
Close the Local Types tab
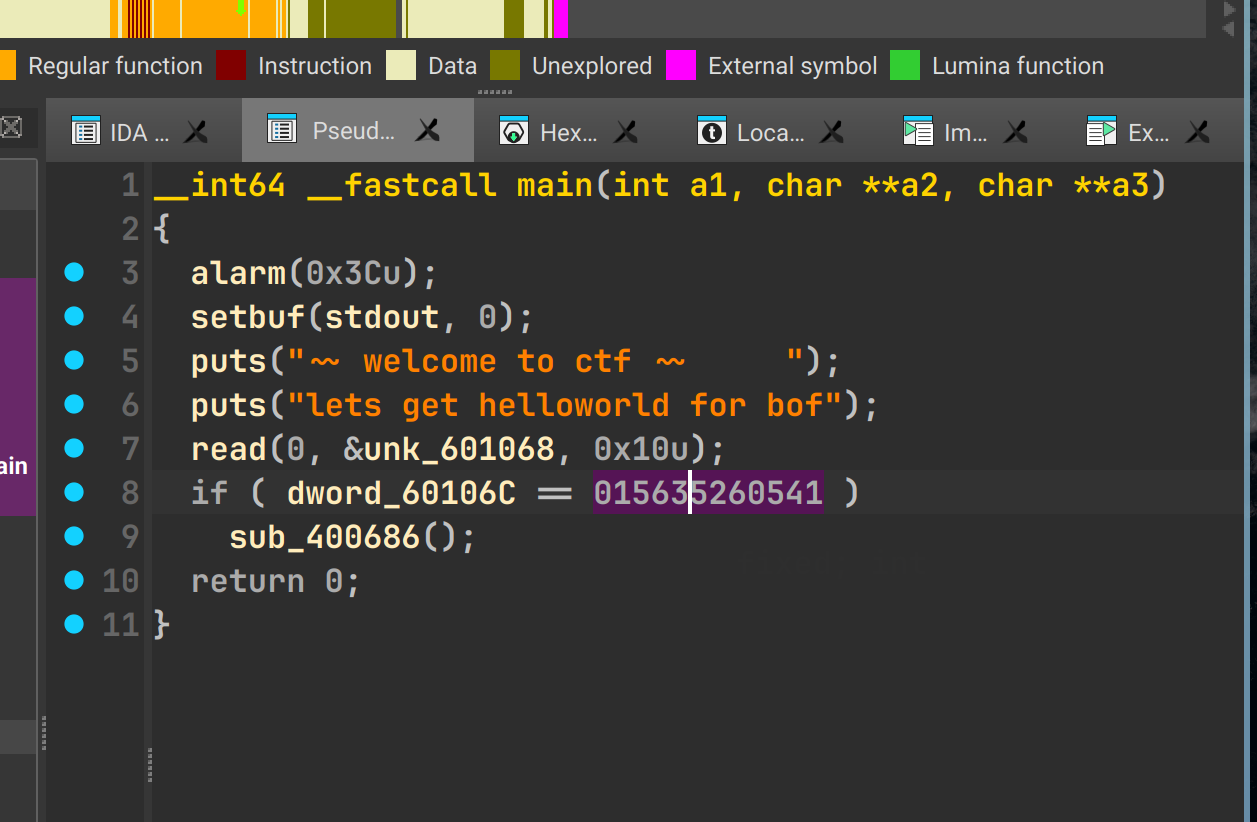pos(832,131)
